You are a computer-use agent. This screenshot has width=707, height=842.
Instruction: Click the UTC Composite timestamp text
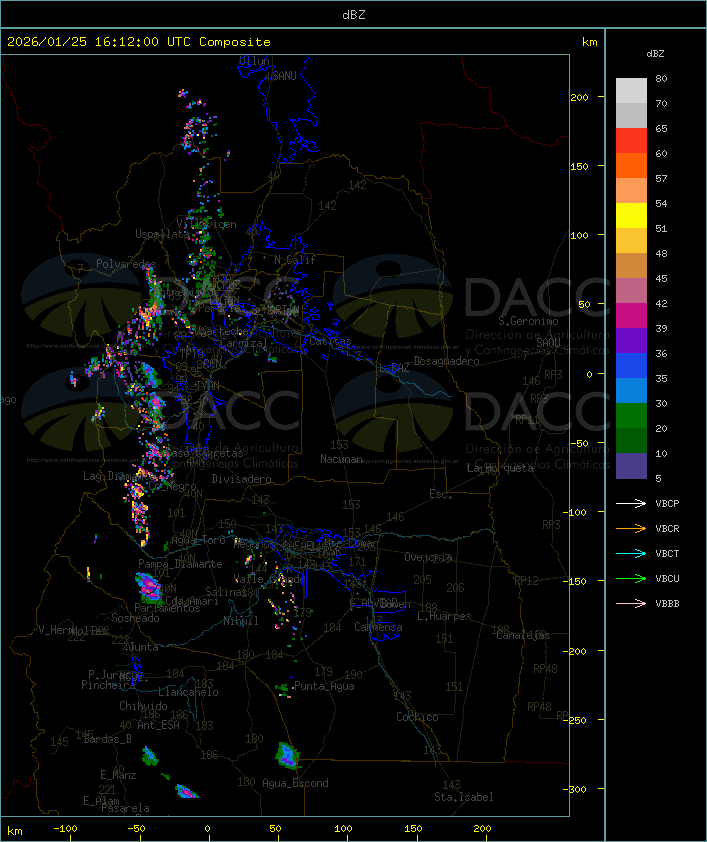pos(138,42)
